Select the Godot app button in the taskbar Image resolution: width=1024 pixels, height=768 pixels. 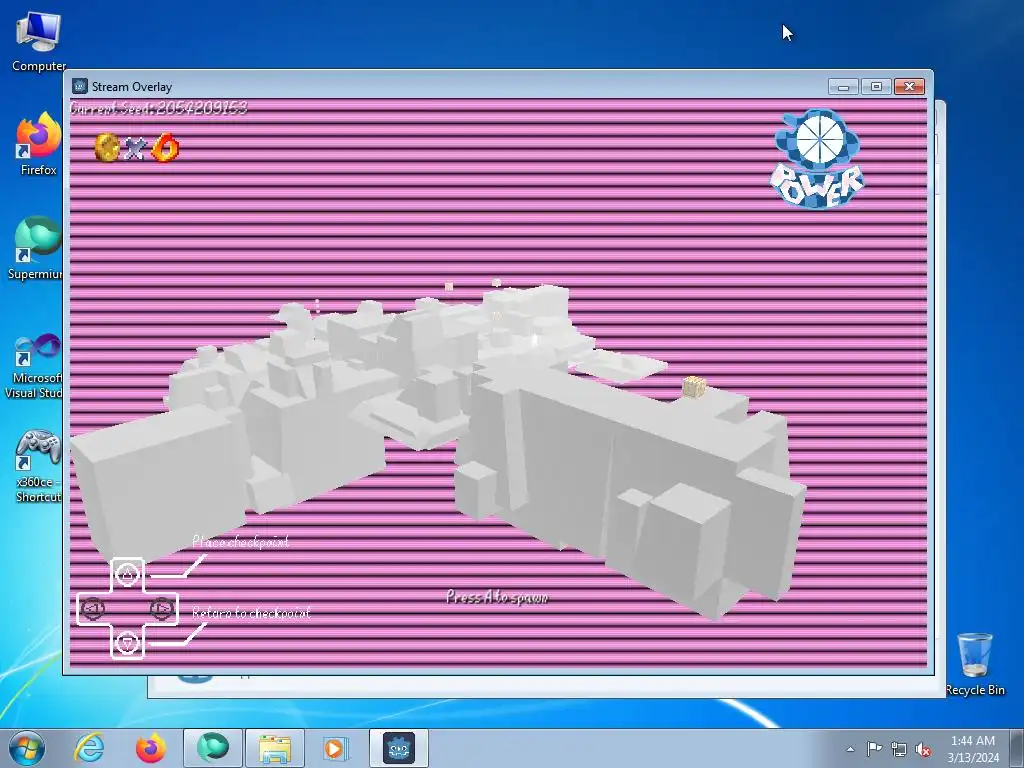tap(398, 748)
